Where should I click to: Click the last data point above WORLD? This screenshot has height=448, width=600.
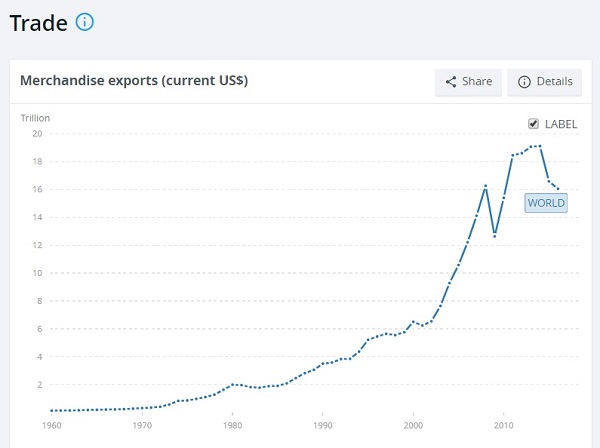click(x=558, y=189)
